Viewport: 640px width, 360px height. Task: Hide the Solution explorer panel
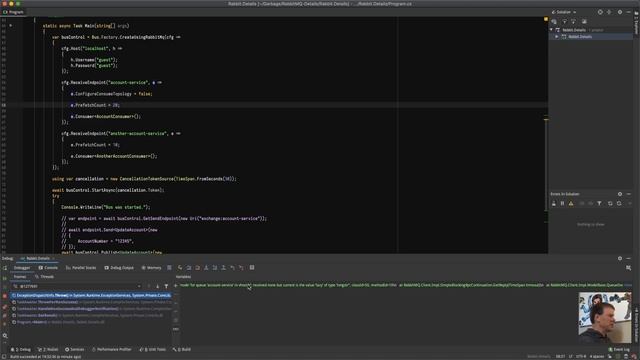629,12
